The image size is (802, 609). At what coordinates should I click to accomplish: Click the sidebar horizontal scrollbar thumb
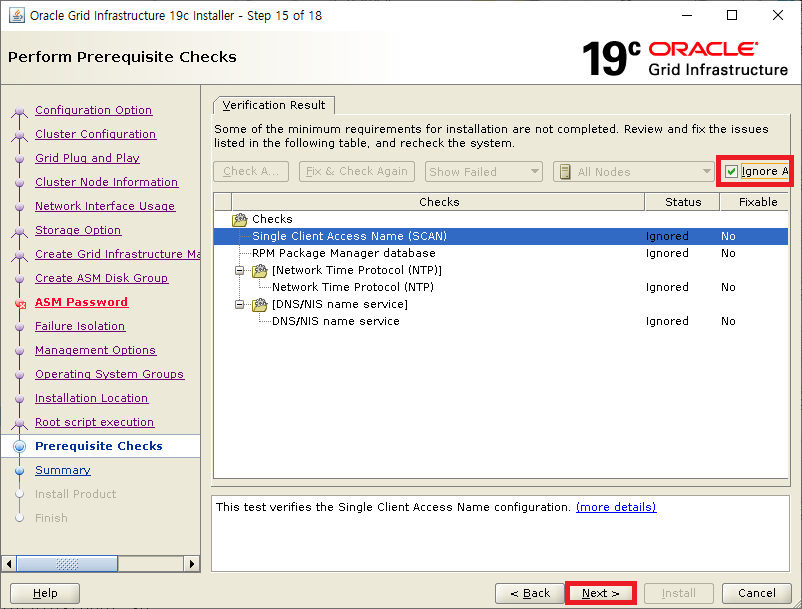pos(68,564)
